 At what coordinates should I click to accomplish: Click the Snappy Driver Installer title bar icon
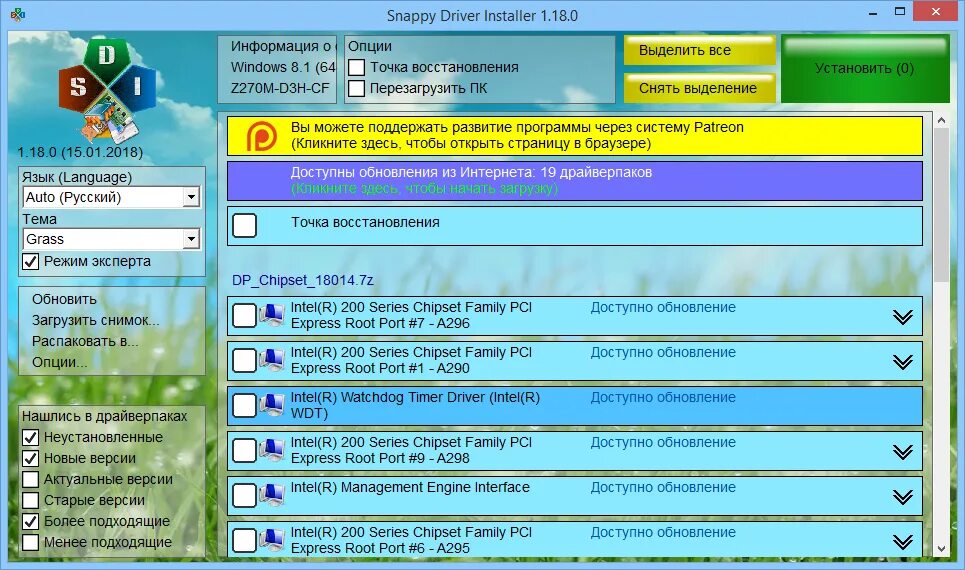[x=18, y=15]
